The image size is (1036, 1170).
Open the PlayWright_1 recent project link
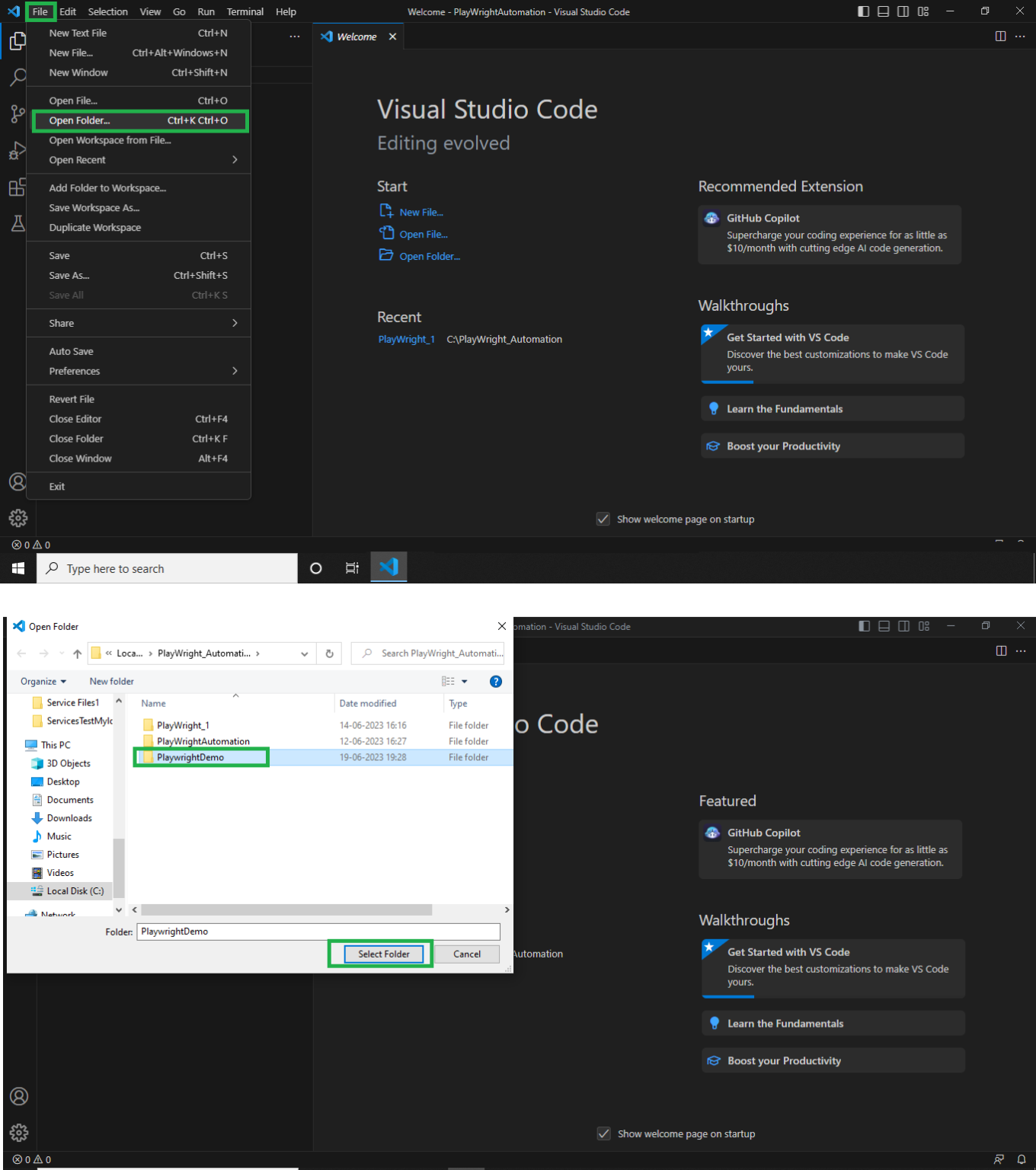tap(406, 340)
